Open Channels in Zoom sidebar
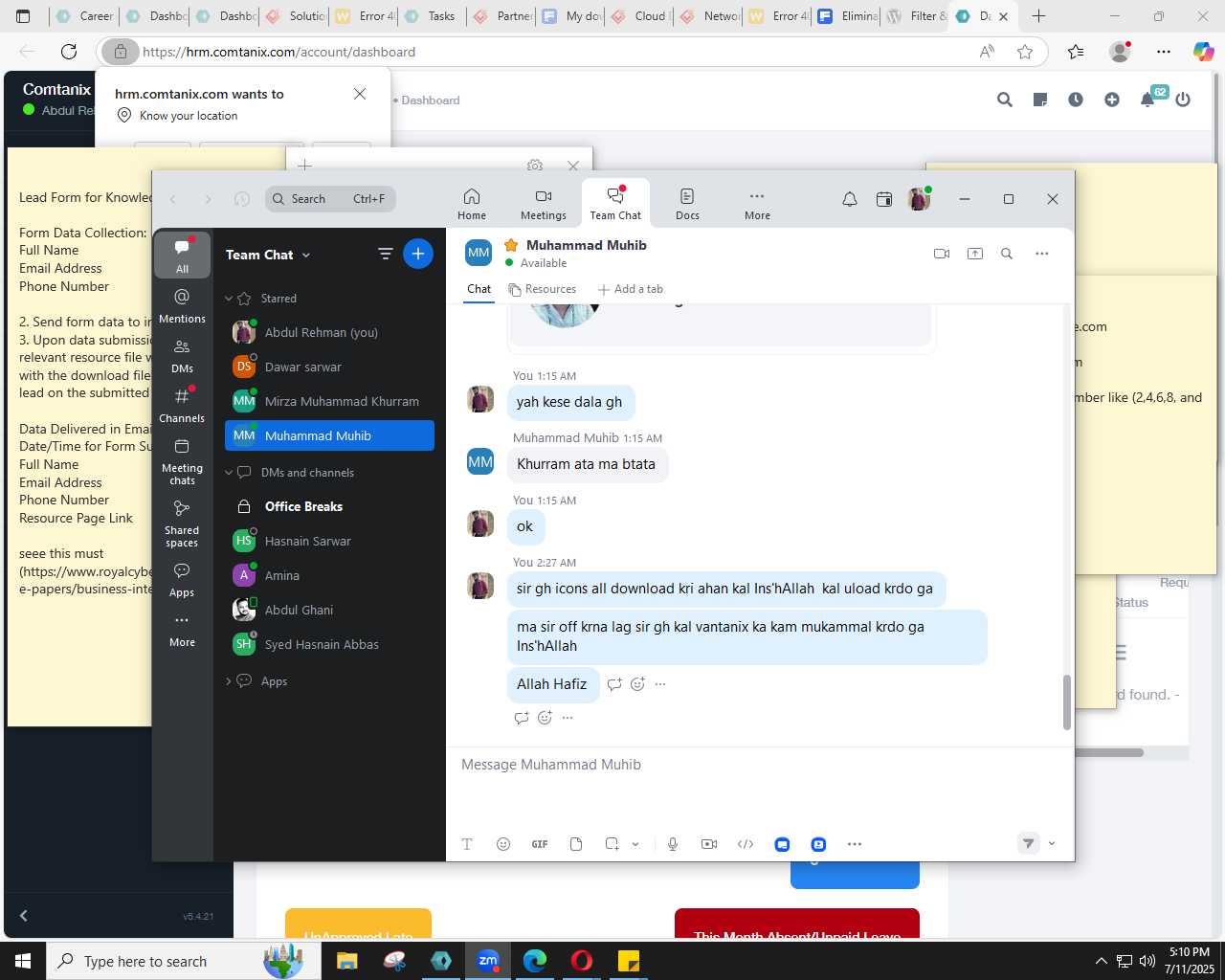 click(182, 406)
